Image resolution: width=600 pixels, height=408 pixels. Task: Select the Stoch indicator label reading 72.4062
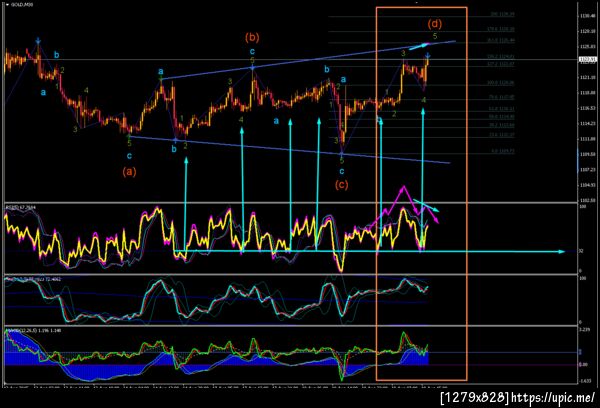click(33, 279)
